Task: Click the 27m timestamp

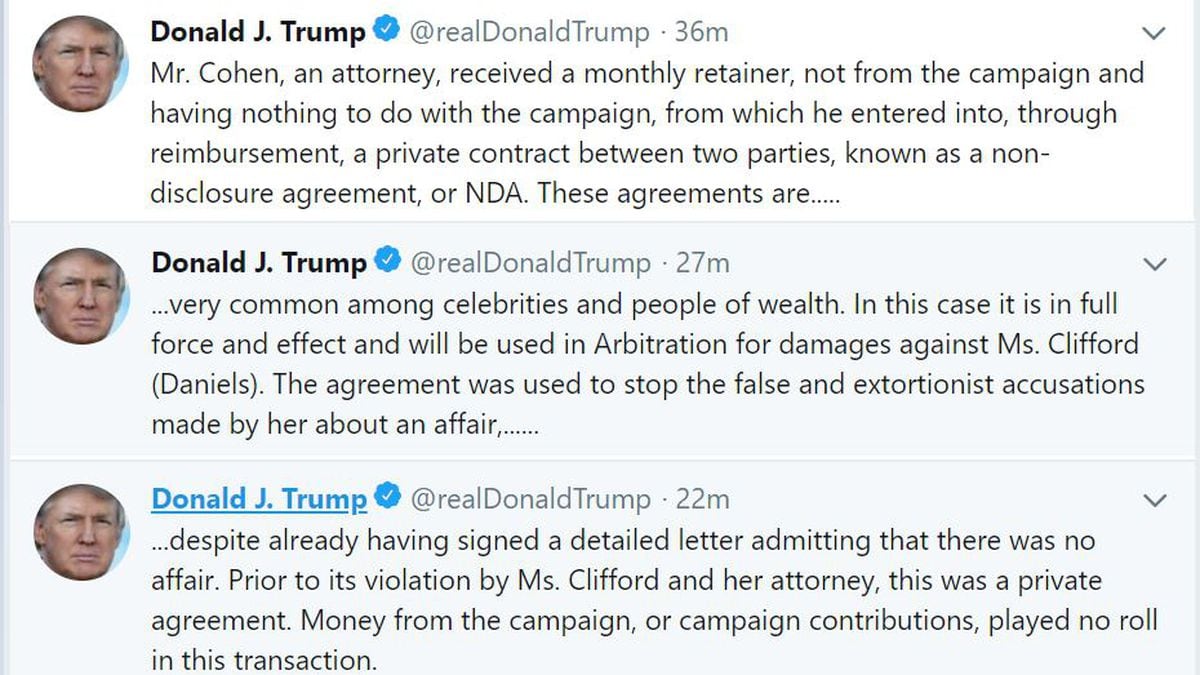Action: coord(702,263)
